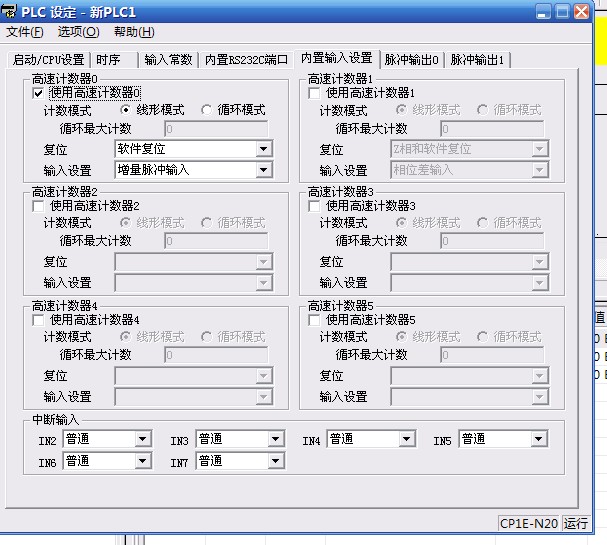Switch to the 启动/CPU设置 tab
The height and width of the screenshot is (545, 607).
[x=49, y=60]
